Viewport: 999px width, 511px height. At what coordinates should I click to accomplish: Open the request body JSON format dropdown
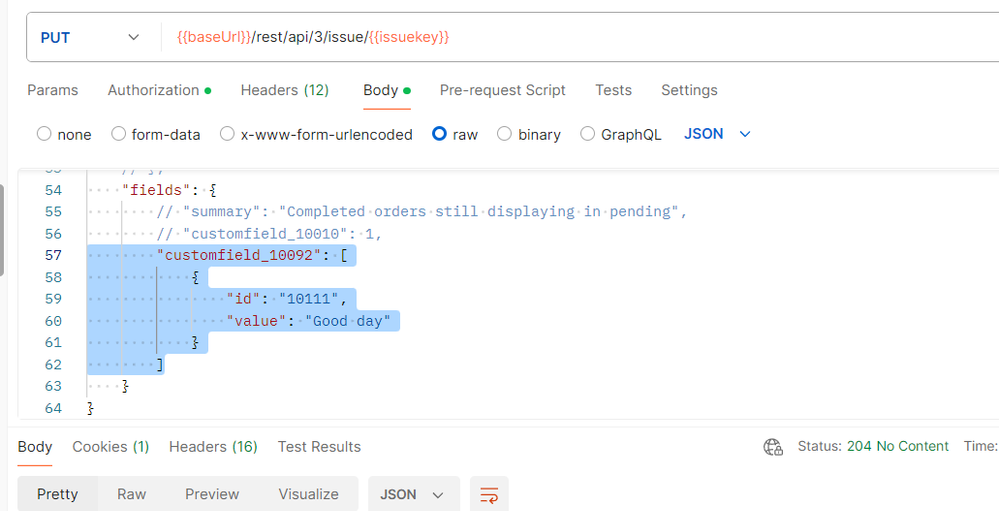[x=717, y=134]
